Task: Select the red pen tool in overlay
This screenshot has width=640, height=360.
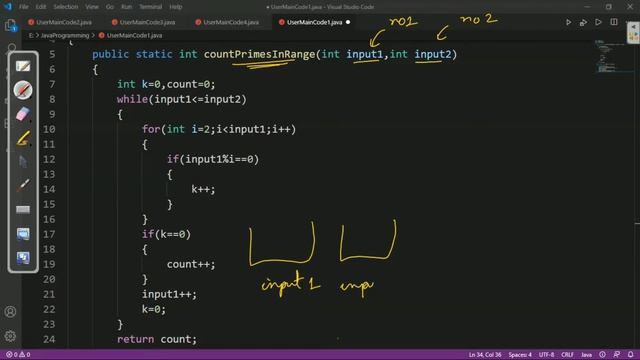Action: [23, 90]
